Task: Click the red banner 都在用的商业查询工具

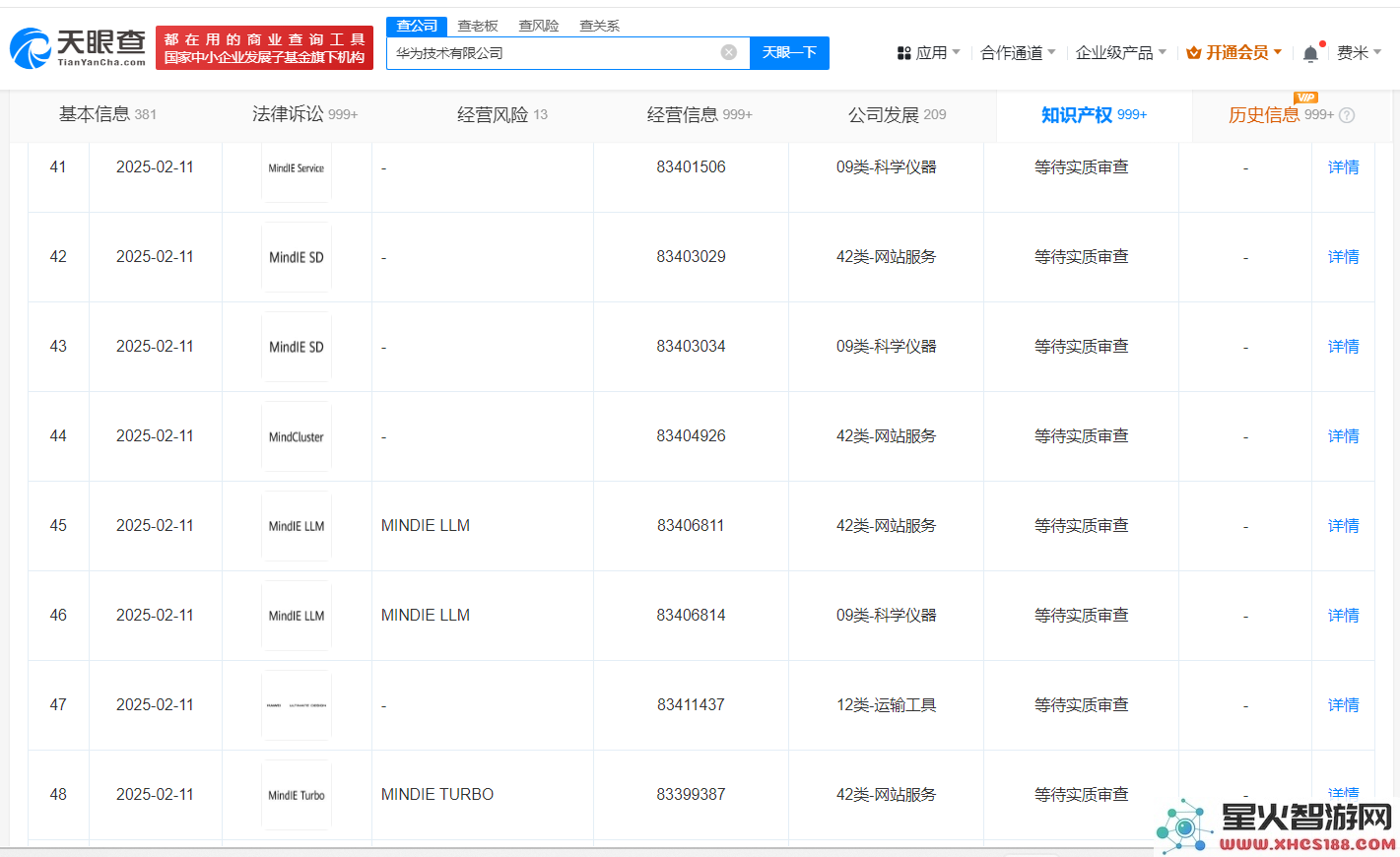Action: (x=264, y=48)
